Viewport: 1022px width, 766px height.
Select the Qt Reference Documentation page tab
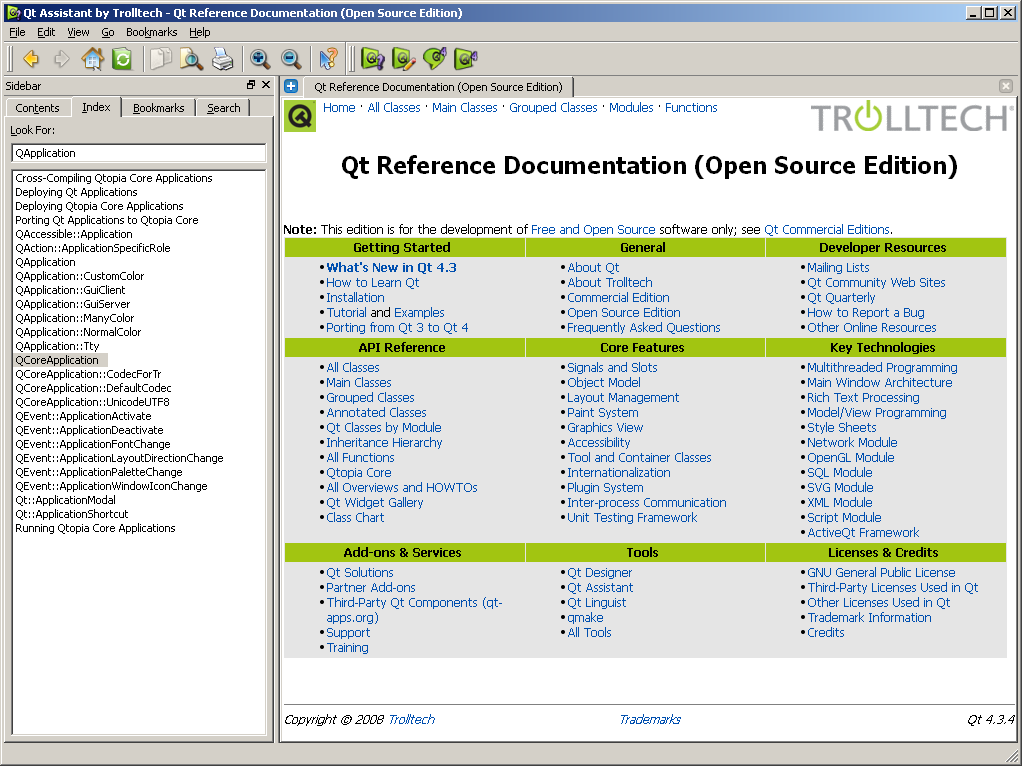click(x=438, y=87)
